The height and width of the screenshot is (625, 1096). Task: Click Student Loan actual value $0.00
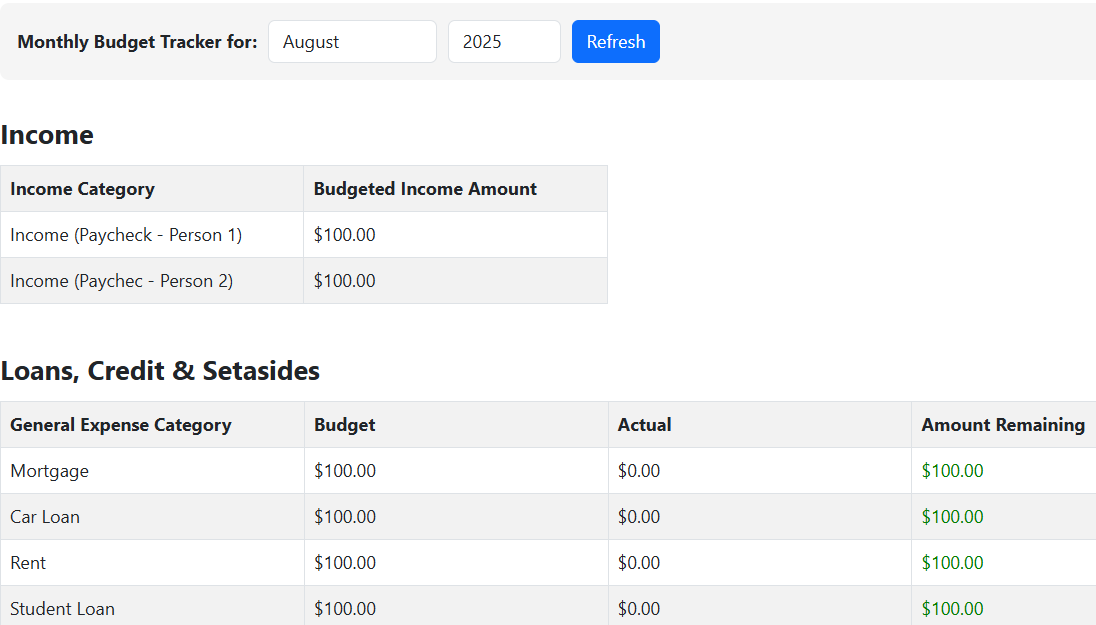639,609
